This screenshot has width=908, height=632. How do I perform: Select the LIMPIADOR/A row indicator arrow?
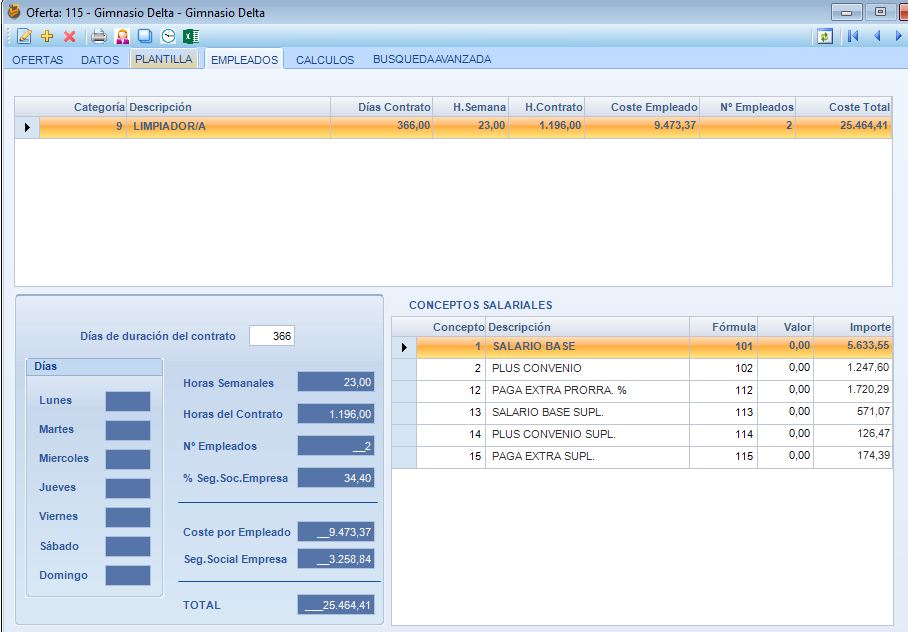coord(27,127)
